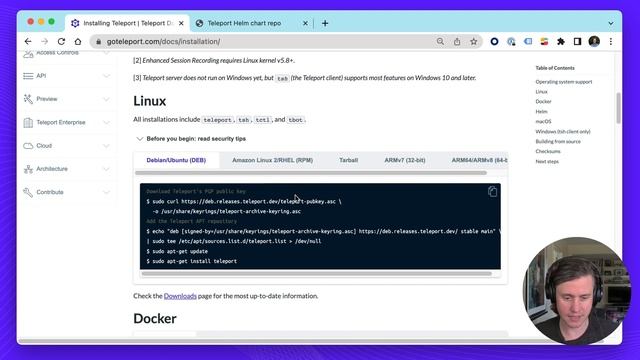Click the multicolor striped extension icon
640x360 pixels.
click(544, 41)
